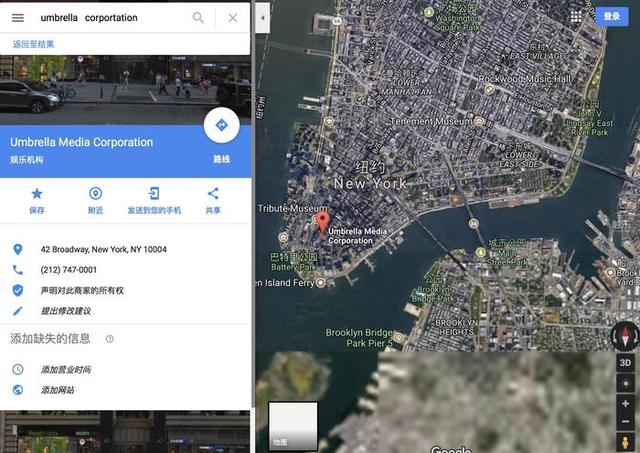Zoom out with the minus button

625,421
